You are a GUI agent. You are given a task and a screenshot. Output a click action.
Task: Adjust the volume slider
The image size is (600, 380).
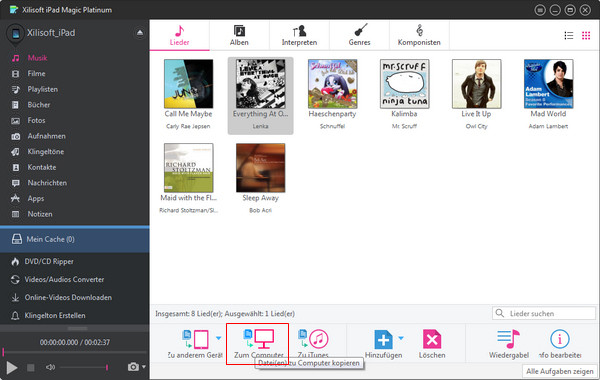pos(84,367)
